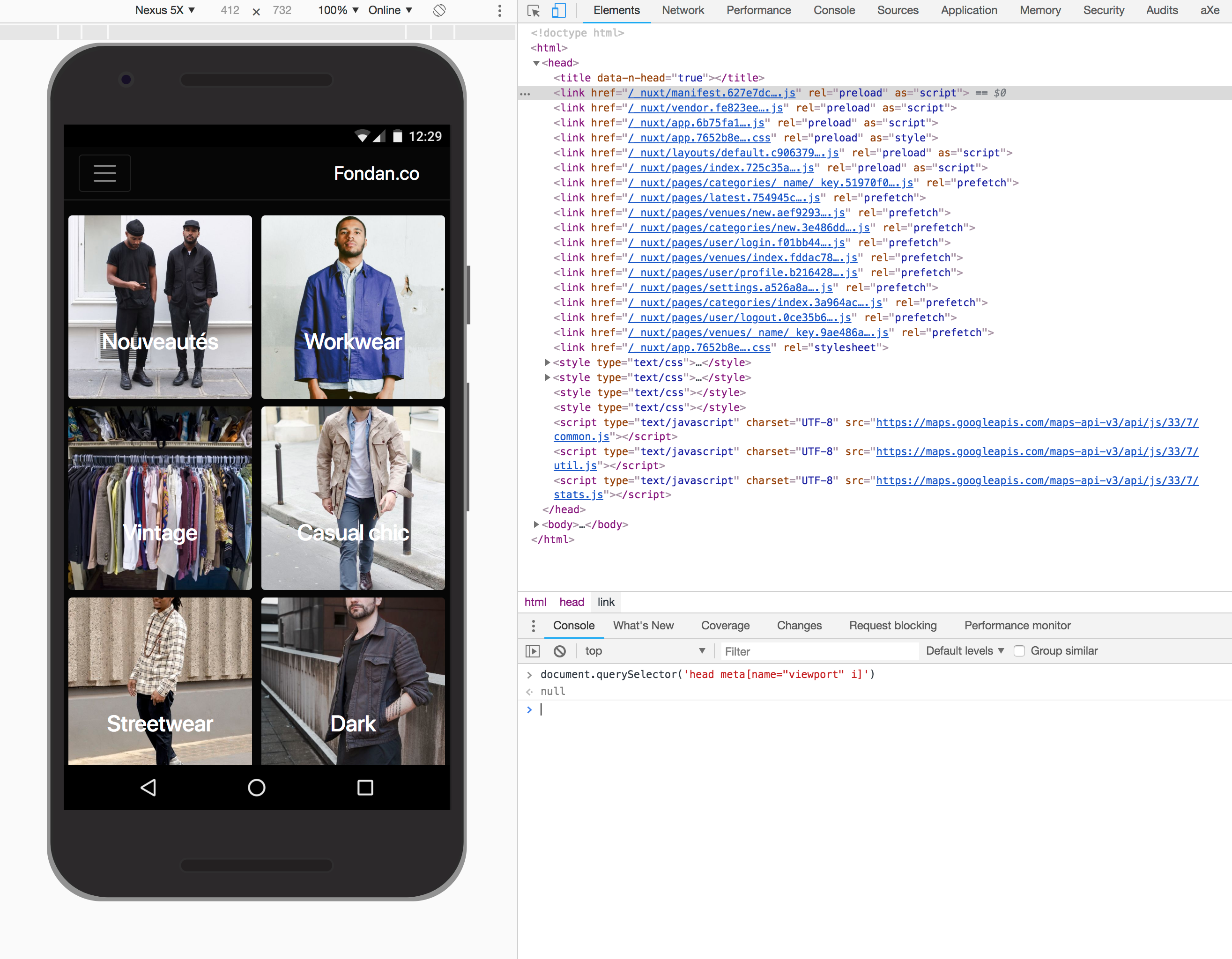
Task: Open the Coverage drawer tab
Action: [x=725, y=625]
